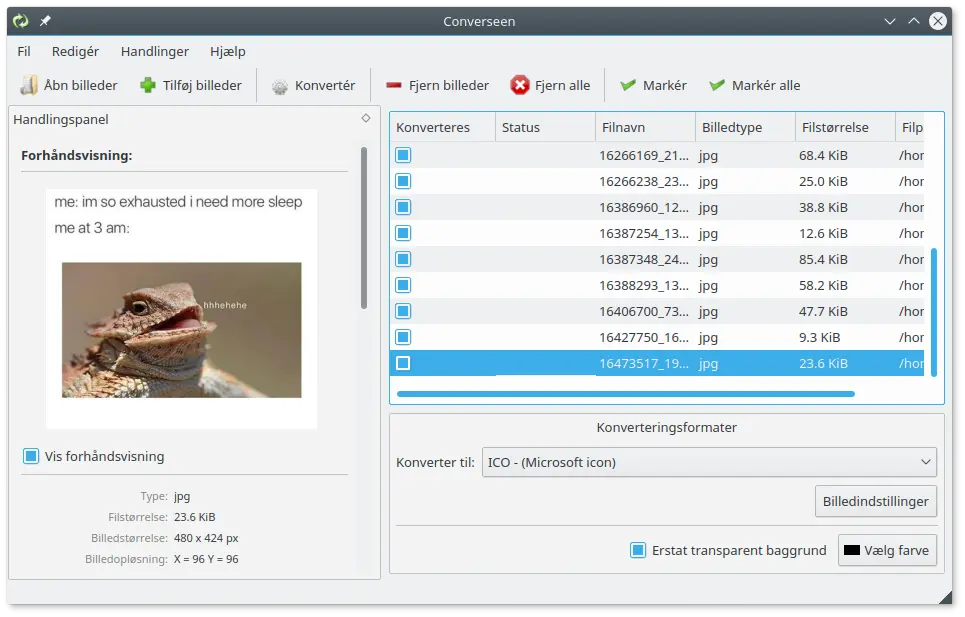Select file name 16427750_16...
This screenshot has height=617, width=965.
pyautogui.click(x=644, y=338)
